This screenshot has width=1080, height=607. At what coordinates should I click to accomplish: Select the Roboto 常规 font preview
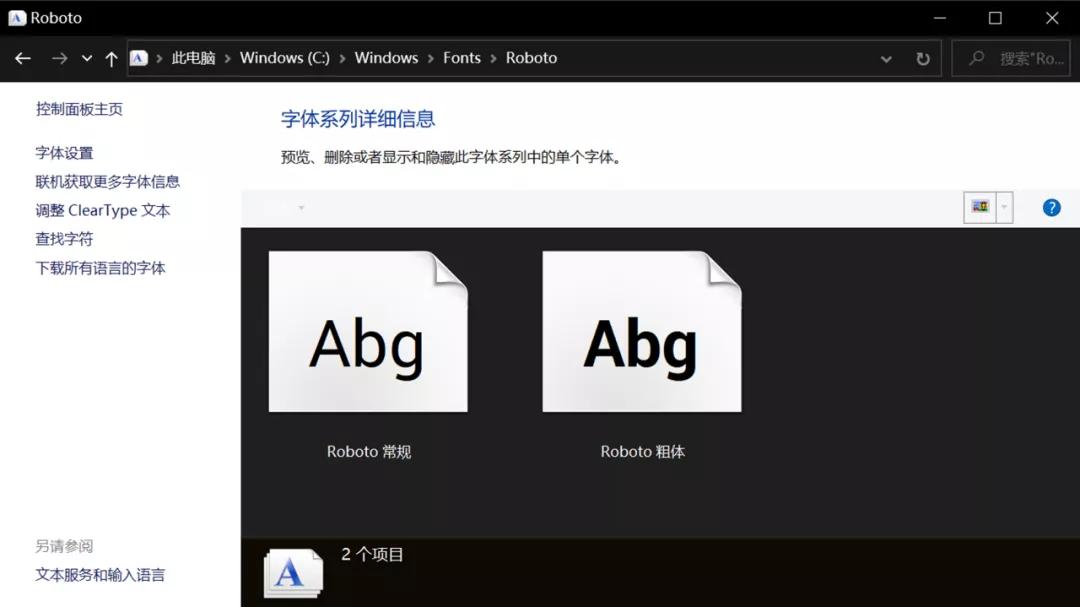(368, 330)
